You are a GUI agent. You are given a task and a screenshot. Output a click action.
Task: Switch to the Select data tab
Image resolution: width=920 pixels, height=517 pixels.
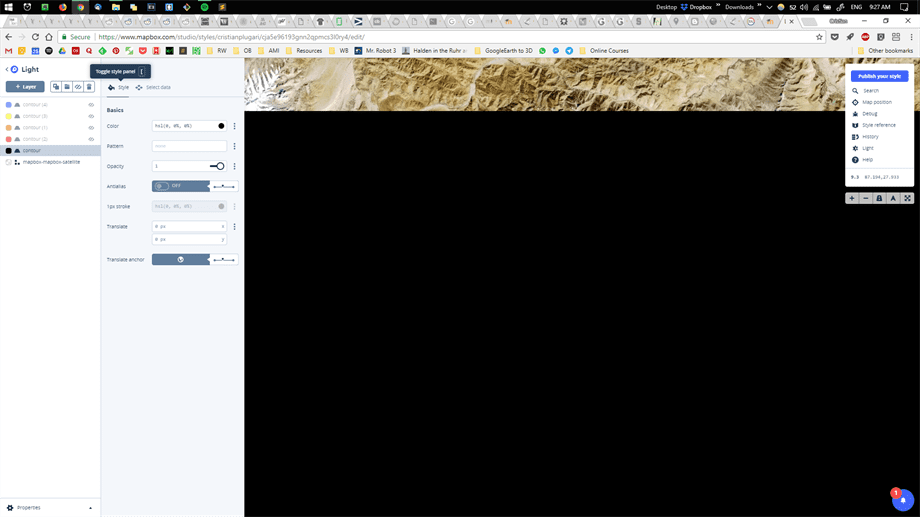(x=153, y=87)
